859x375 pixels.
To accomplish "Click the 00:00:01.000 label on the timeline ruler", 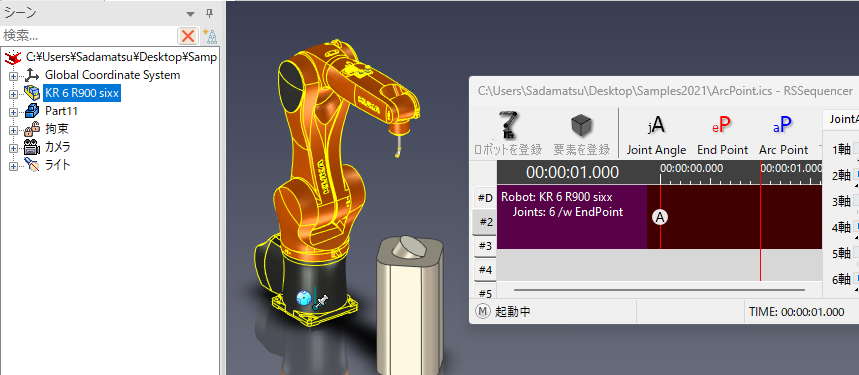I will pyautogui.click(x=792, y=168).
